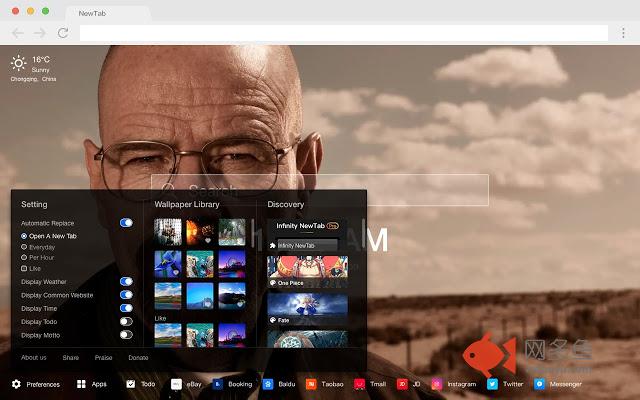
Task: Select the fire explosion wallpaper thumbnail
Action: click(200, 232)
